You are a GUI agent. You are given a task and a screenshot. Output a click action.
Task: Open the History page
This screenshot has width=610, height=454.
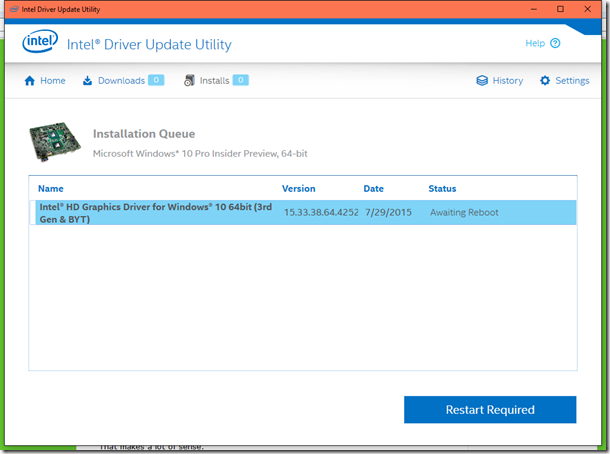click(x=500, y=81)
